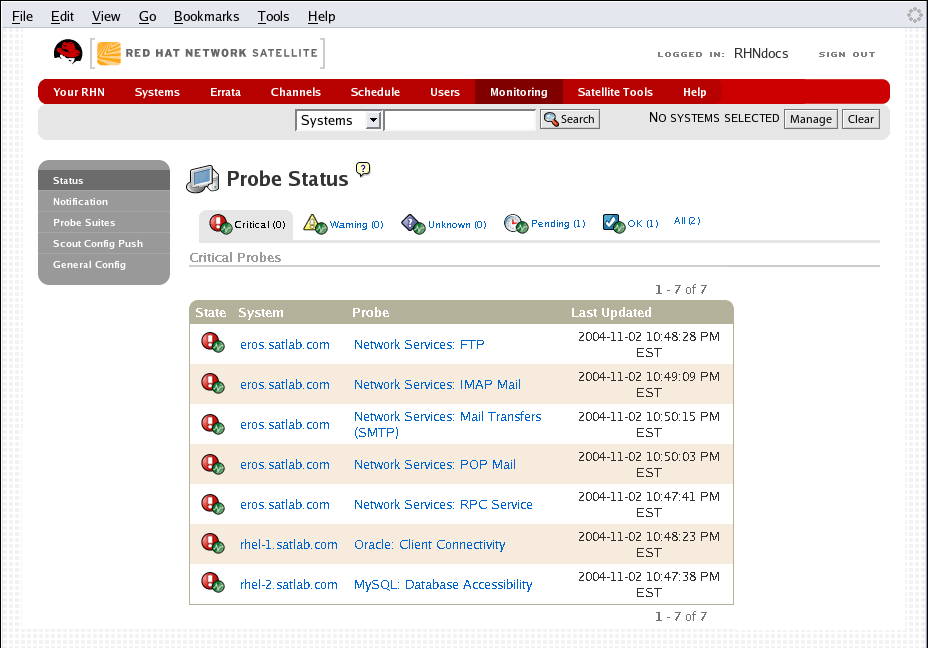Open the Network Services: RPC Service probe

point(443,505)
